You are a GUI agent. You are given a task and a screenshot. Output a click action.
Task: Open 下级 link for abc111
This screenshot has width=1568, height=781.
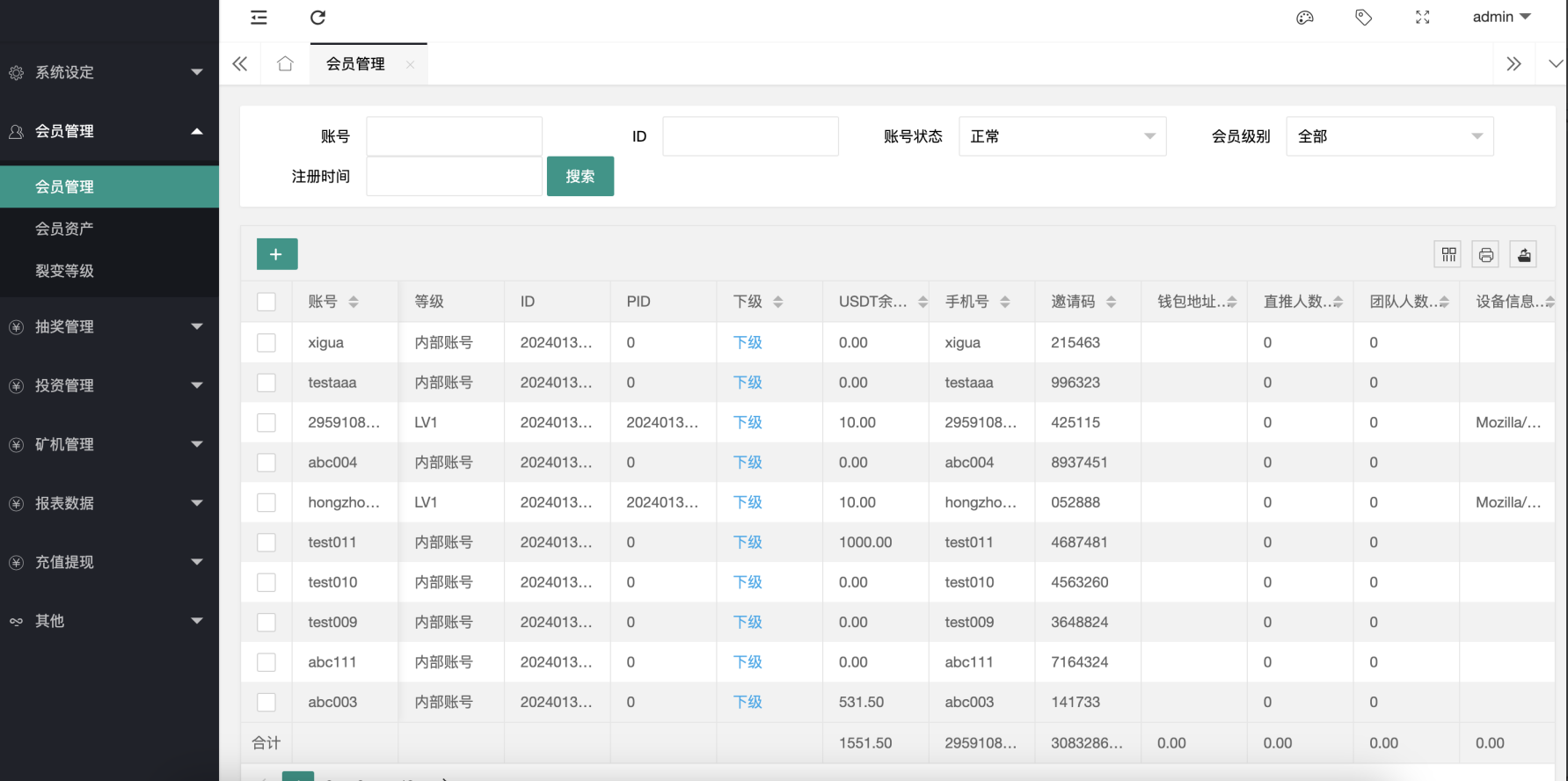click(748, 662)
